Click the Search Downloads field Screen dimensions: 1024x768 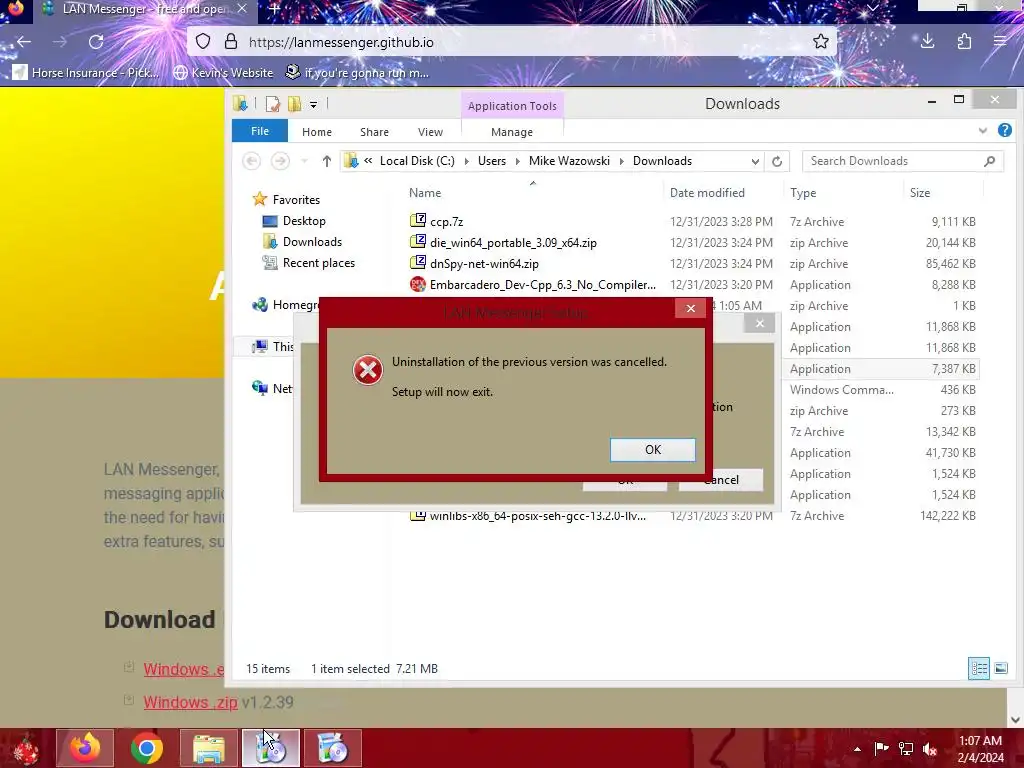pyautogui.click(x=903, y=161)
